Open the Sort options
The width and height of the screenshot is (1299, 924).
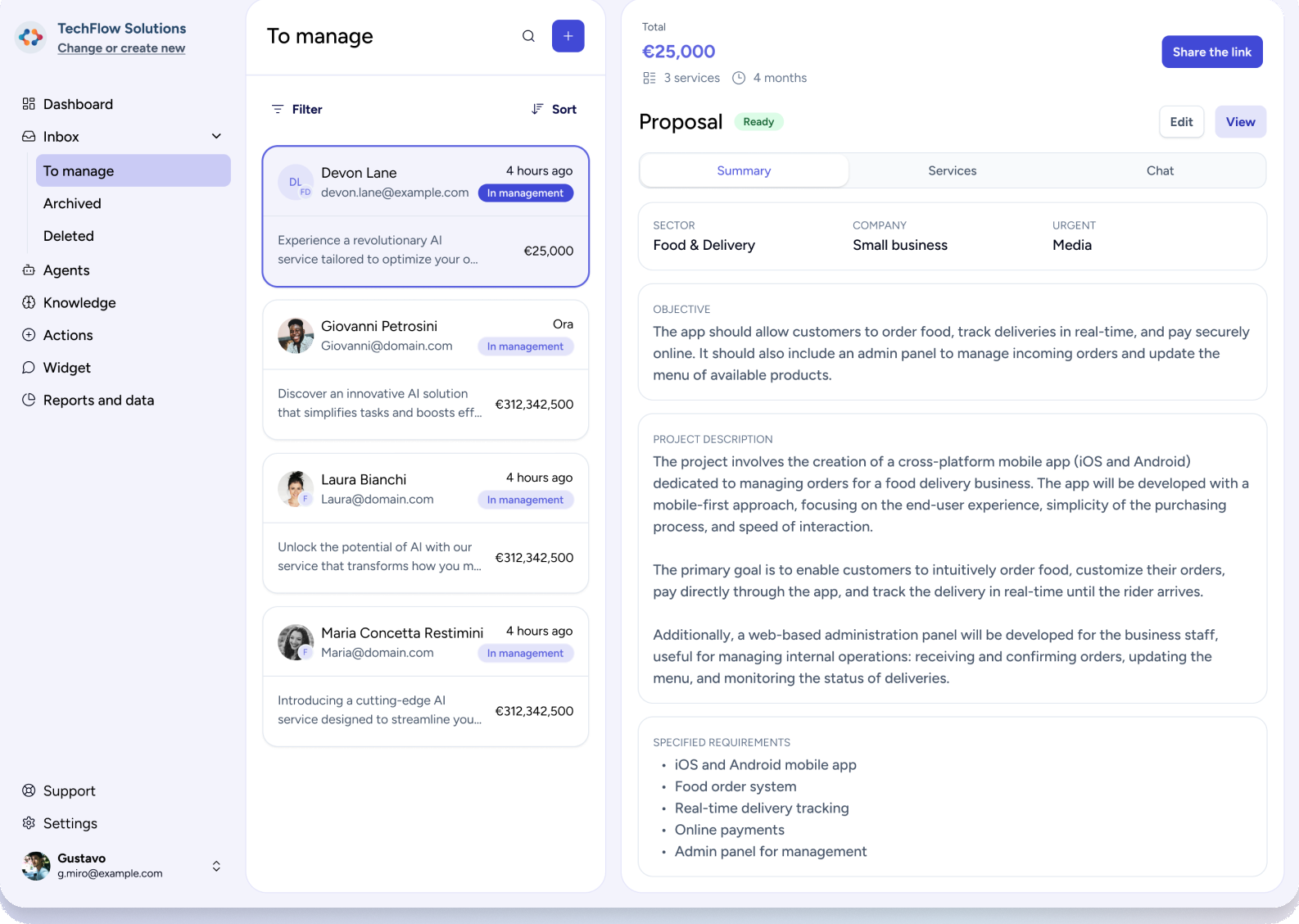click(x=554, y=109)
